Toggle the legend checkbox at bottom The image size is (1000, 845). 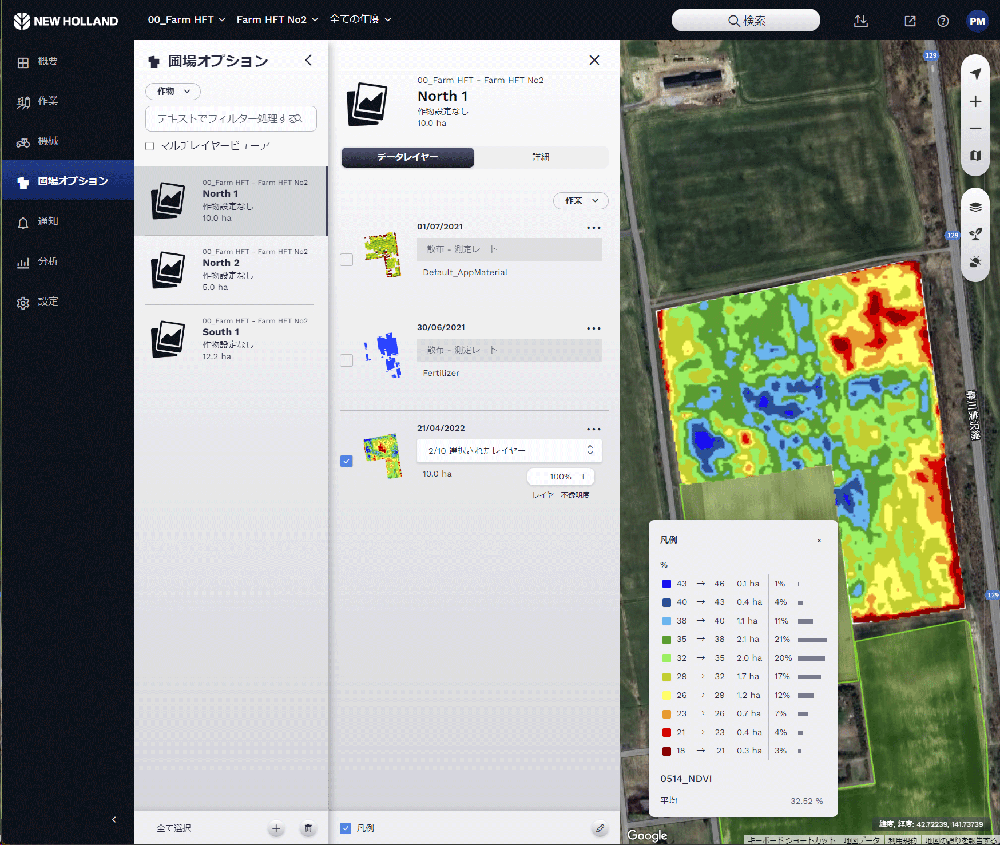(x=346, y=828)
